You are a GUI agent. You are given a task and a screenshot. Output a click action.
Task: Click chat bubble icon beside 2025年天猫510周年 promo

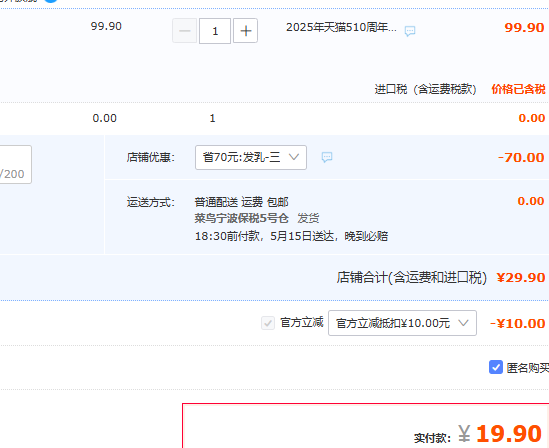tap(410, 31)
